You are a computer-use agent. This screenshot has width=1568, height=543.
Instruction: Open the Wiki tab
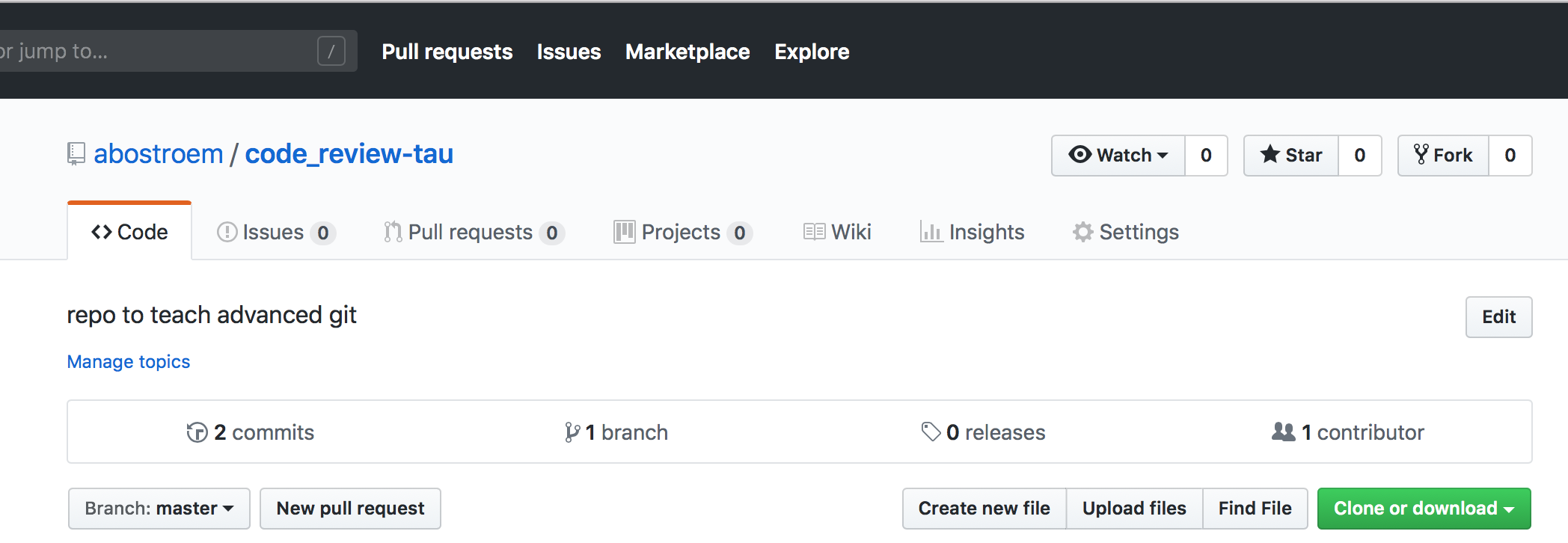[837, 233]
